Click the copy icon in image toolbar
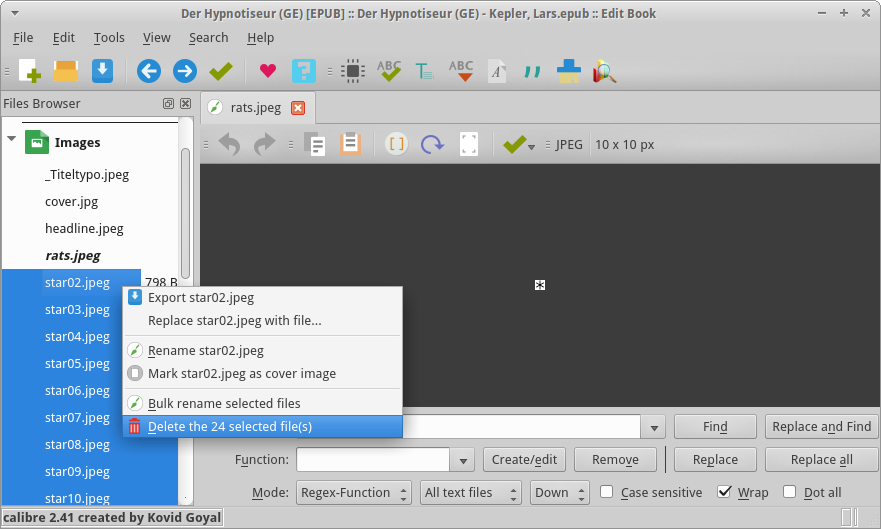The height and width of the screenshot is (529, 881). click(x=315, y=144)
